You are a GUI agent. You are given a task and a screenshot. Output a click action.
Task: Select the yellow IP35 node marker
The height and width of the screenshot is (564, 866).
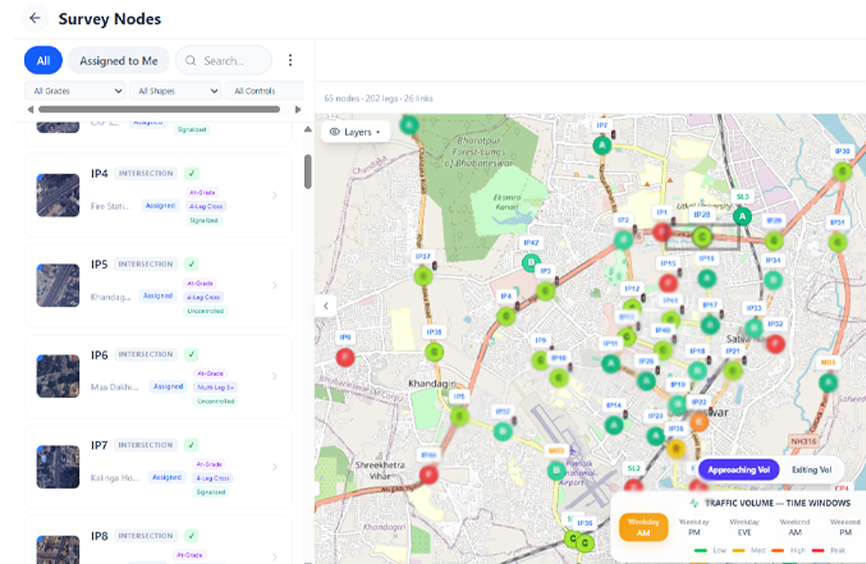pos(676,448)
